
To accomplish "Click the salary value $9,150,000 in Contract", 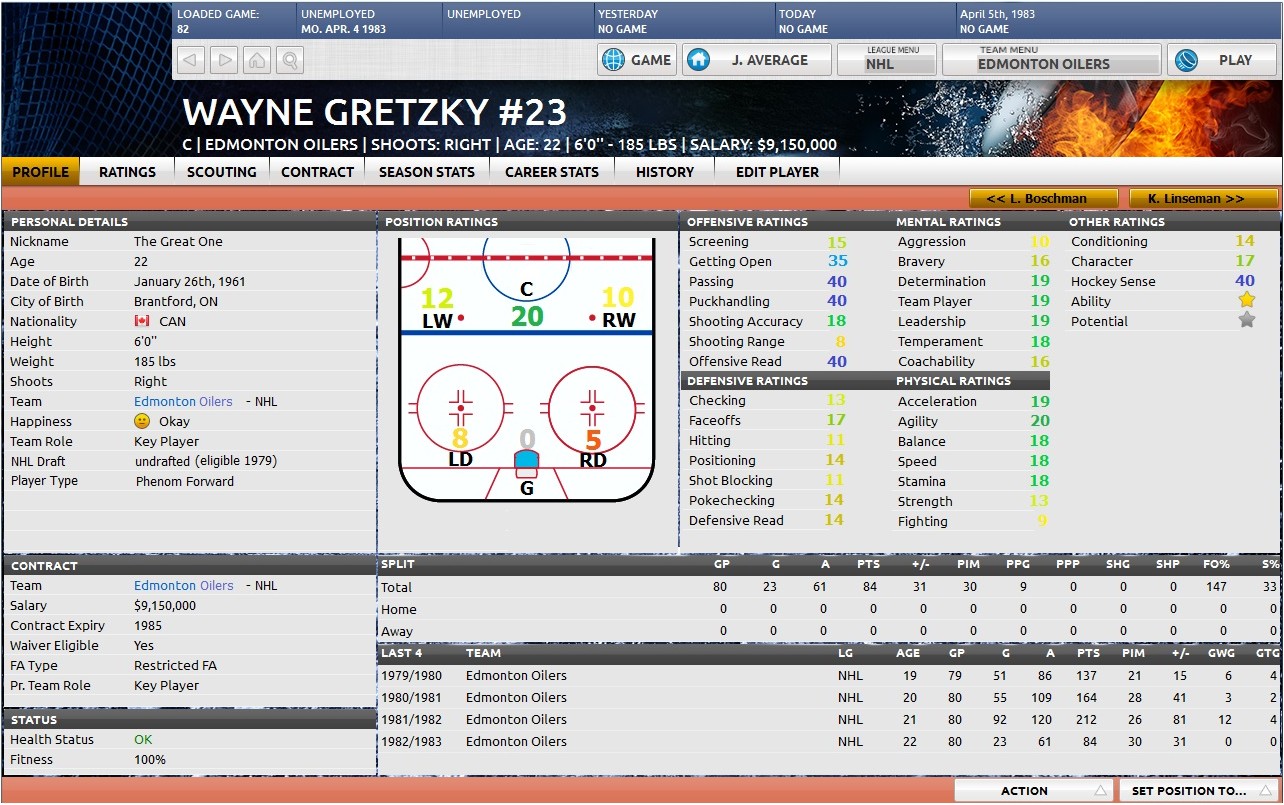I will point(165,605).
